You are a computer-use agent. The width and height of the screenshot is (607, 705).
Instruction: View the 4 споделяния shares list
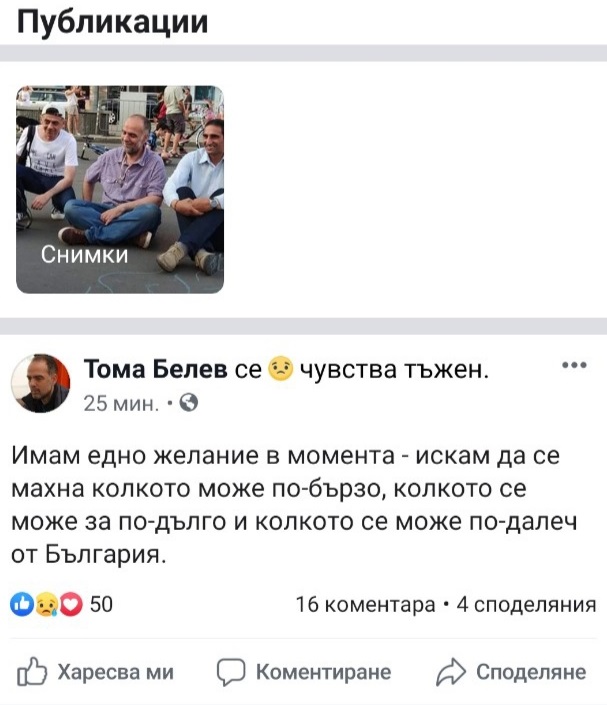pos(526,604)
